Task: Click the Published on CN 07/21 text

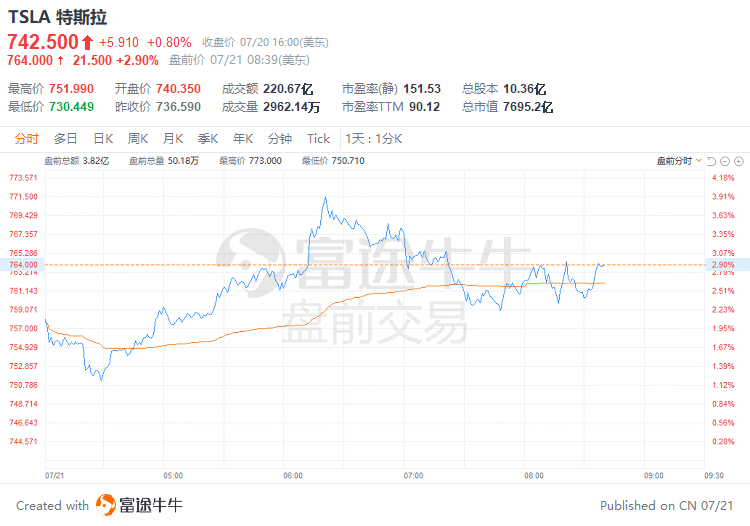Action: (667, 505)
